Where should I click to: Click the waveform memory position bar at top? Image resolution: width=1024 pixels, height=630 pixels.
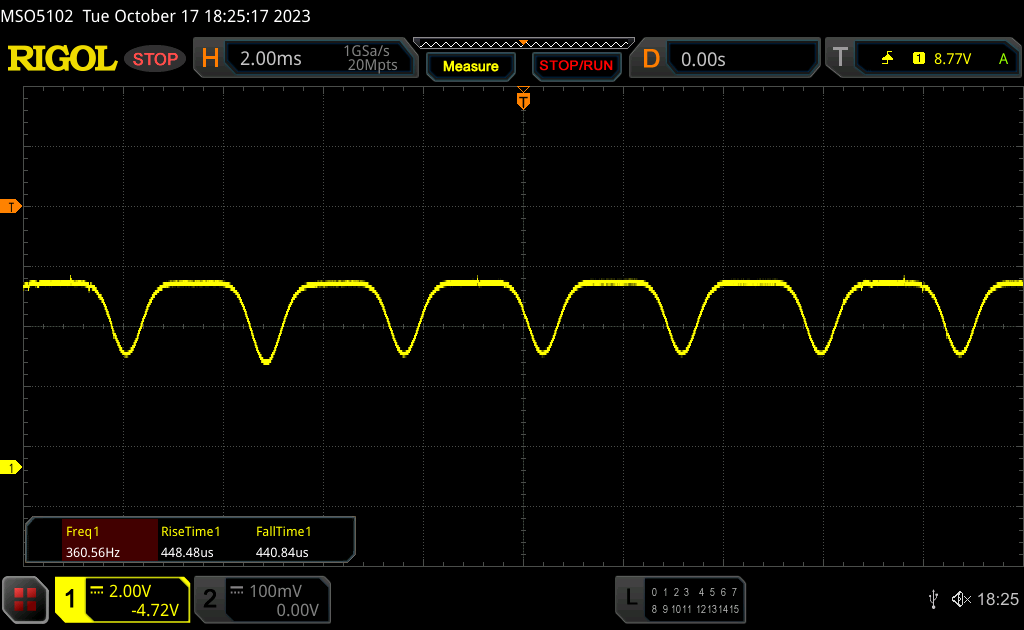pyautogui.click(x=523, y=43)
